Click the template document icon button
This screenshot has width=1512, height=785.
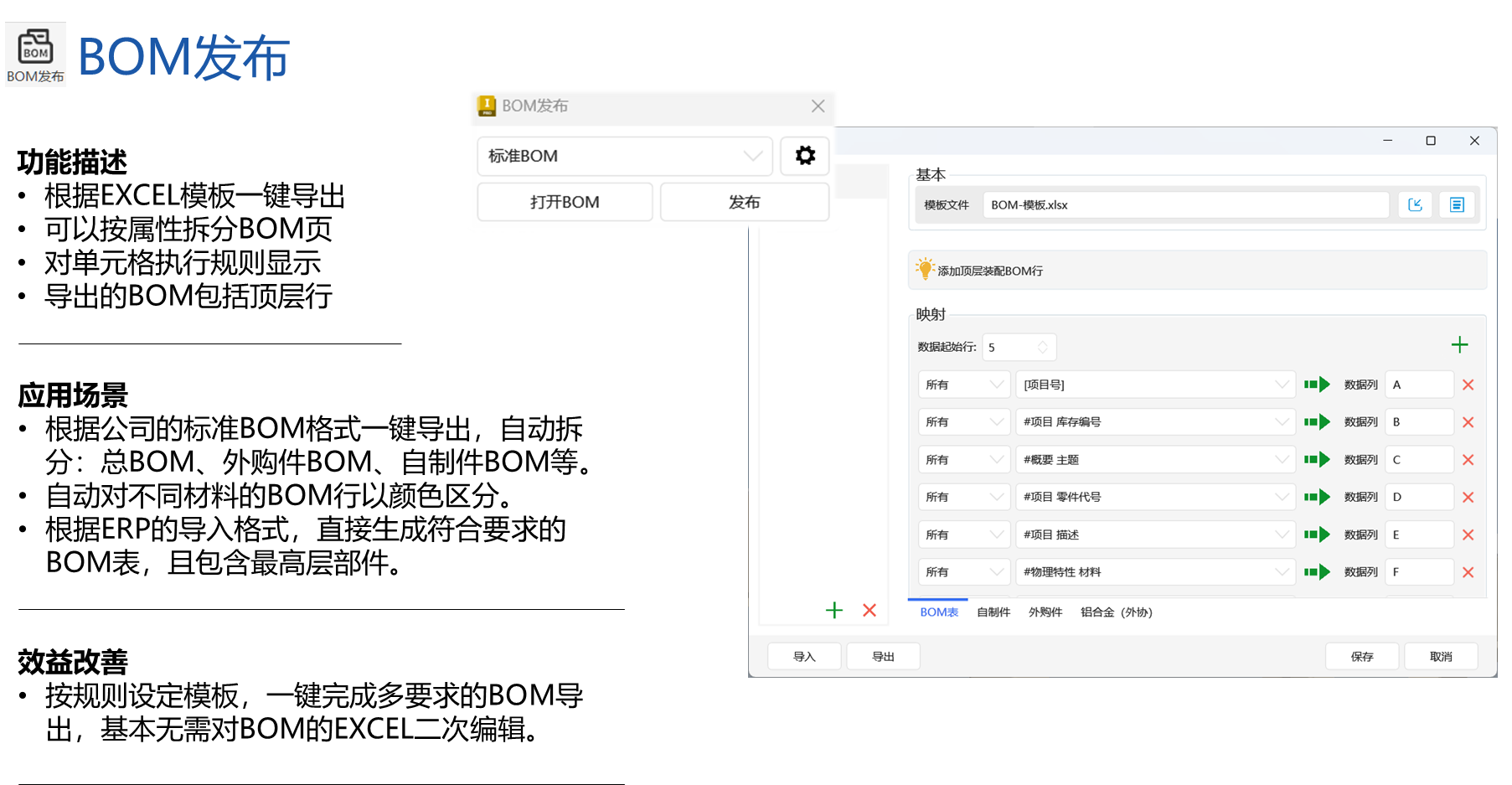(1457, 205)
